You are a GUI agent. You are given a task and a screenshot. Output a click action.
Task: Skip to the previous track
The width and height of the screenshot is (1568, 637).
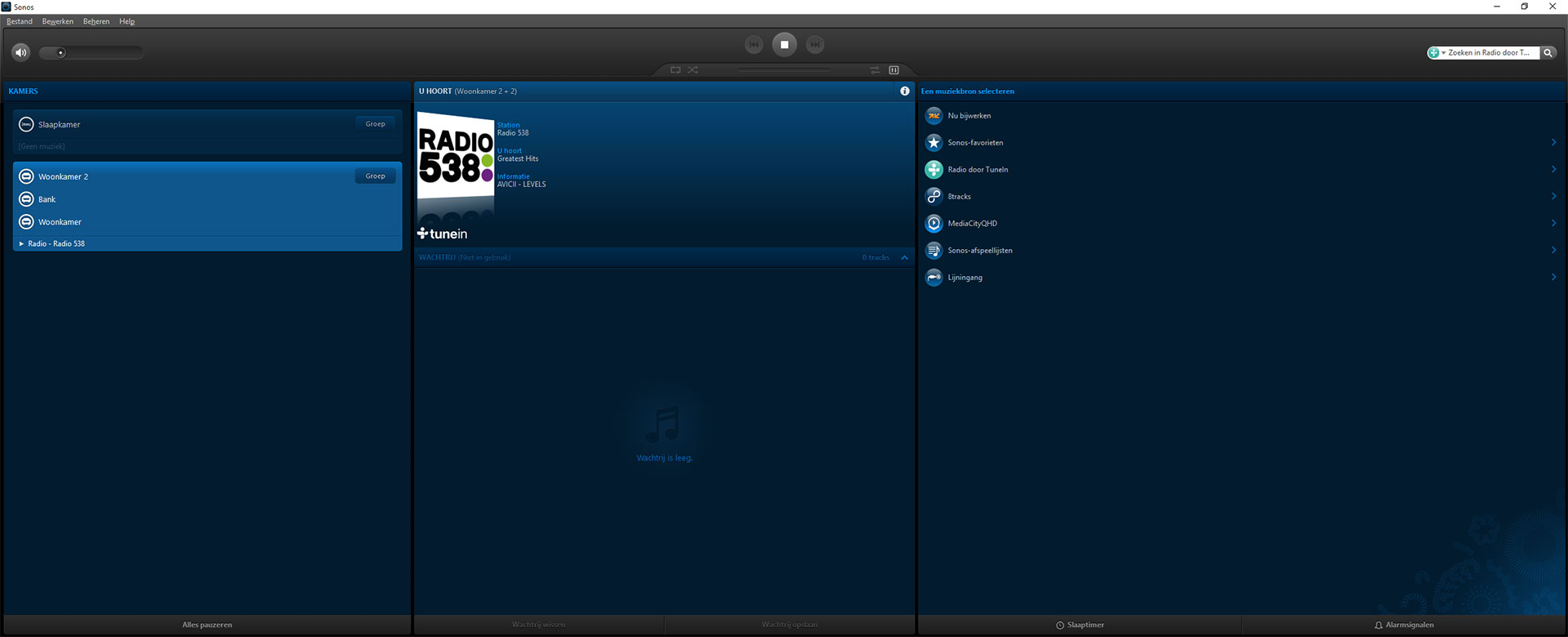click(x=754, y=45)
